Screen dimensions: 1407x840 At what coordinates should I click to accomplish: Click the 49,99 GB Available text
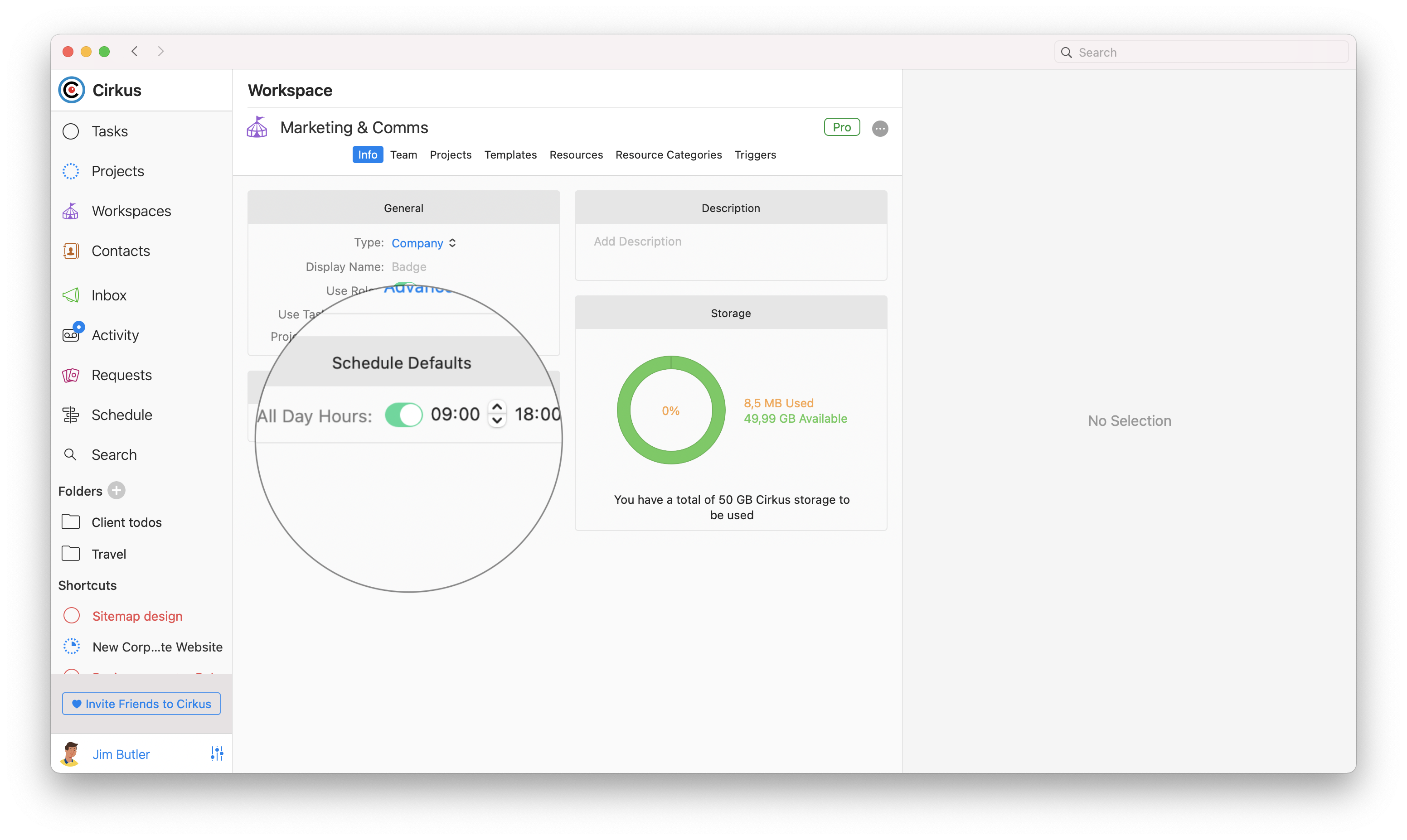(796, 418)
